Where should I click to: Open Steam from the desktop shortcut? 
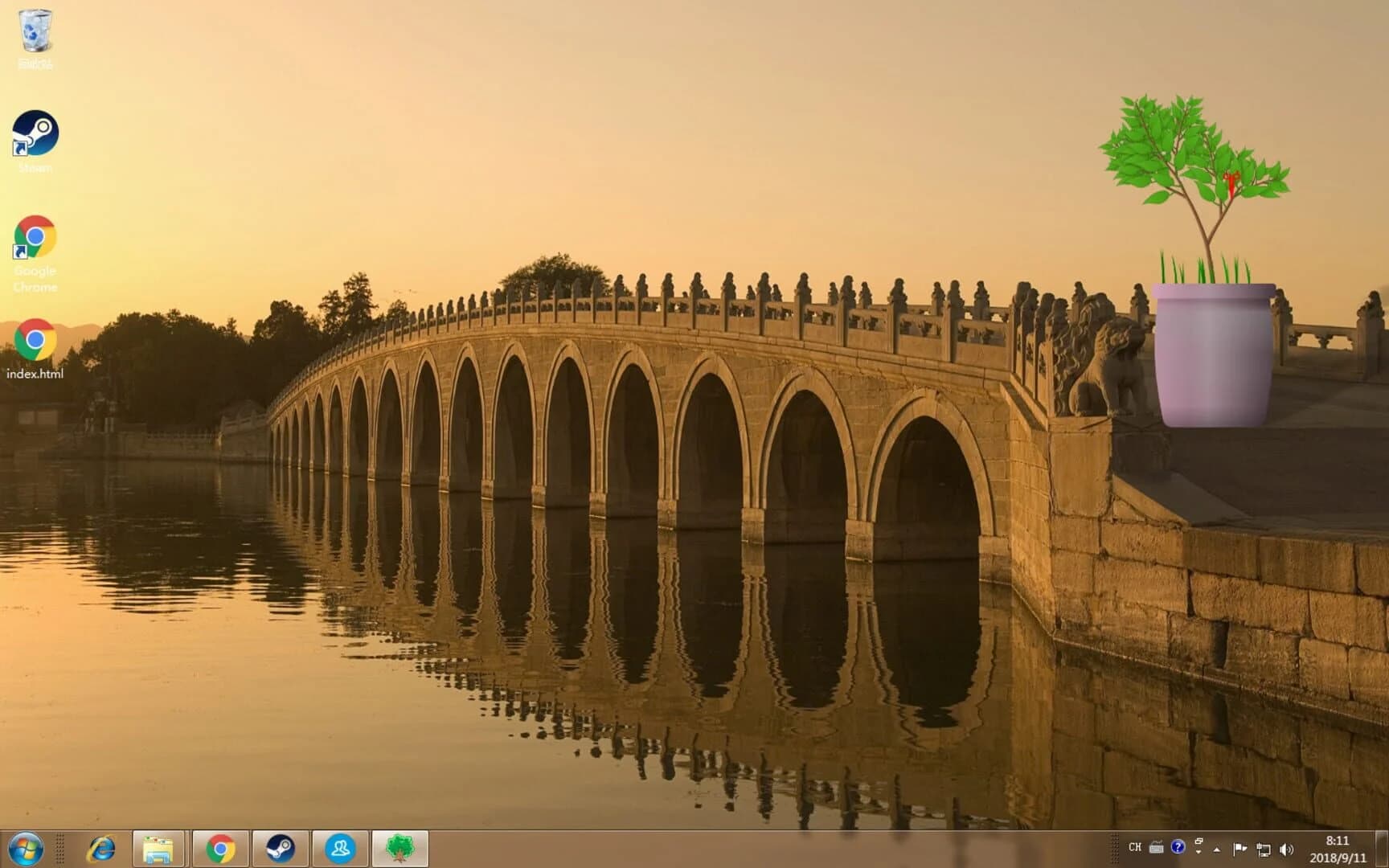pyautogui.click(x=35, y=137)
